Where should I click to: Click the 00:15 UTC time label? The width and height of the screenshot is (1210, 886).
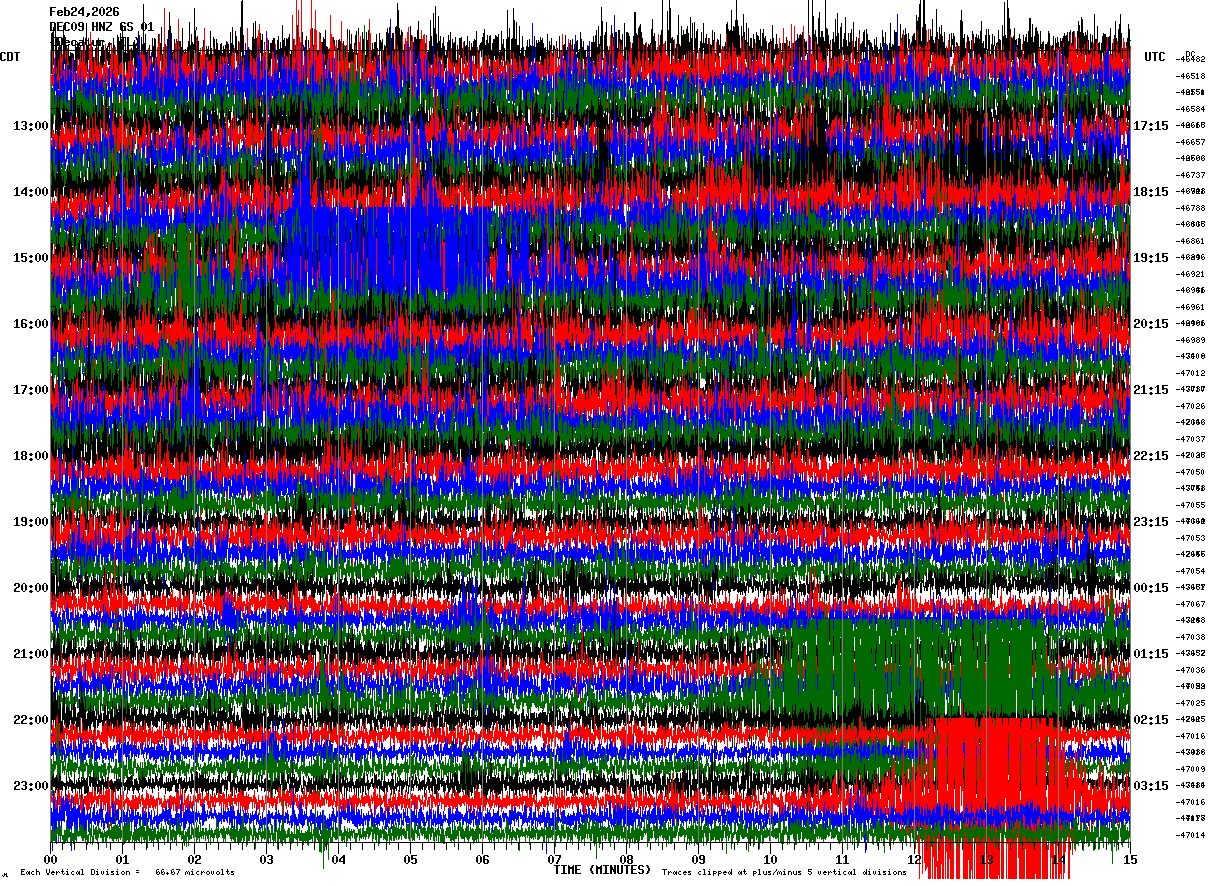1151,588
